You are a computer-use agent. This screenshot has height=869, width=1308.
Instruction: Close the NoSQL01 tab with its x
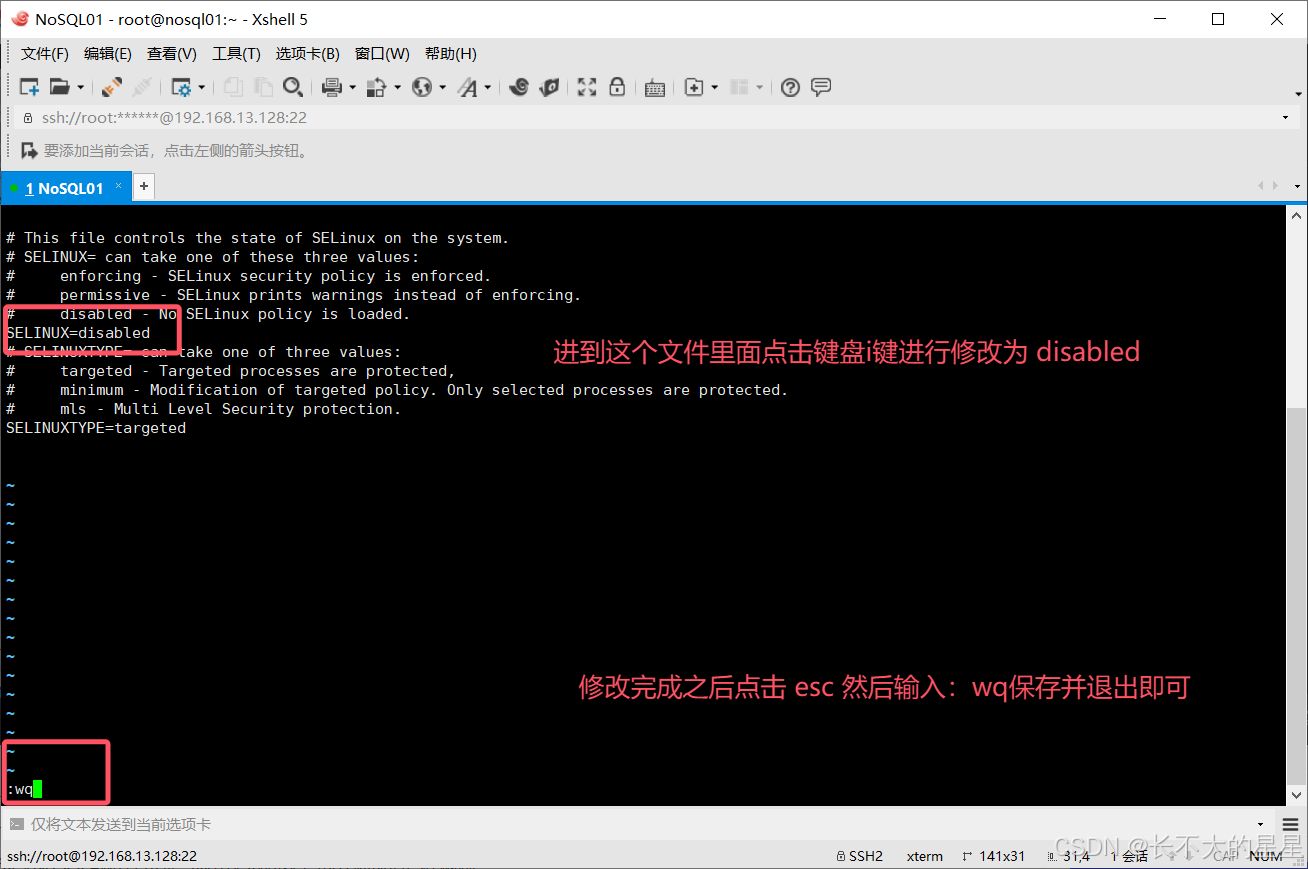click(x=119, y=186)
